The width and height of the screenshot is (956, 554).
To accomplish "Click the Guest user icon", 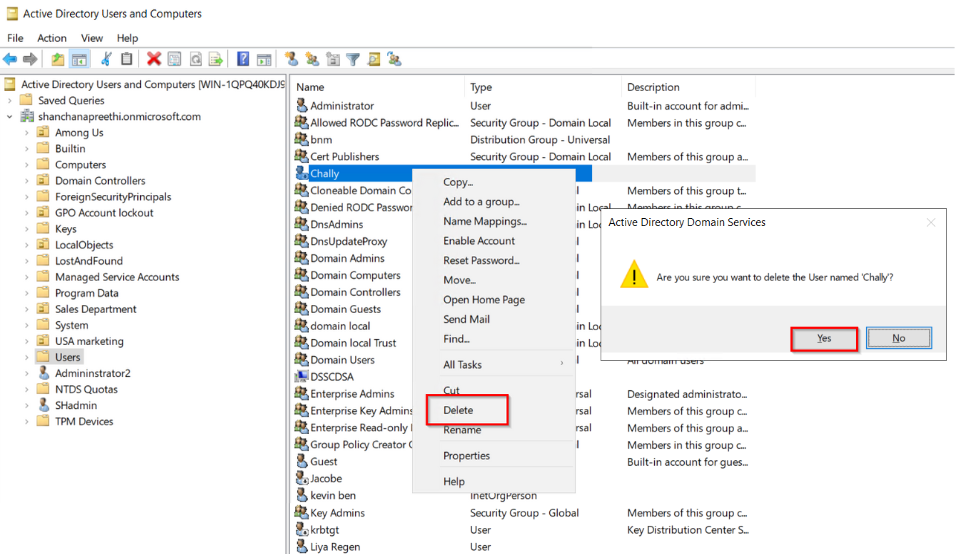I will [301, 461].
